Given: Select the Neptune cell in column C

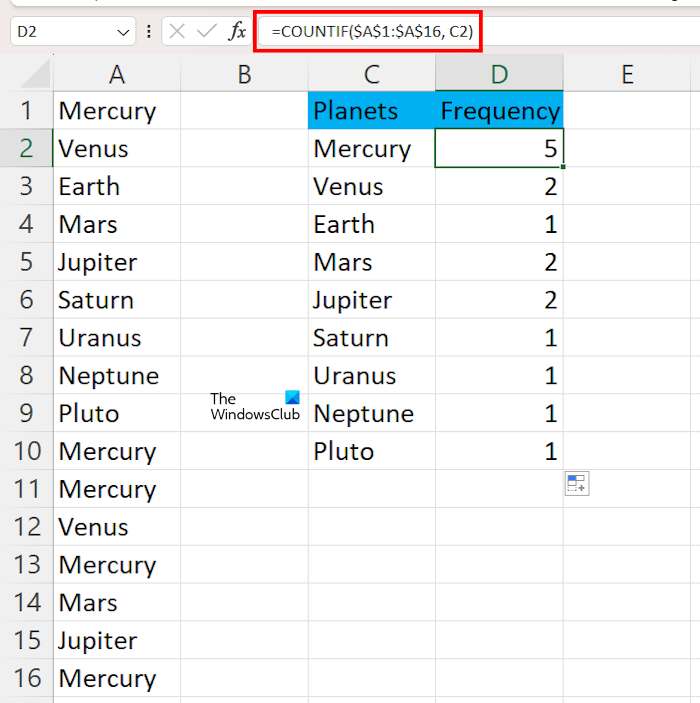Looking at the screenshot, I should tap(372, 414).
